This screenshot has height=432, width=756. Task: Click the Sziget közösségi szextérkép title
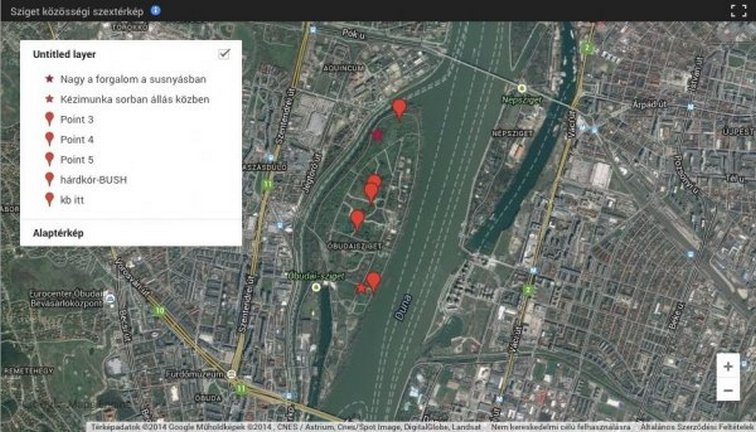pos(74,10)
